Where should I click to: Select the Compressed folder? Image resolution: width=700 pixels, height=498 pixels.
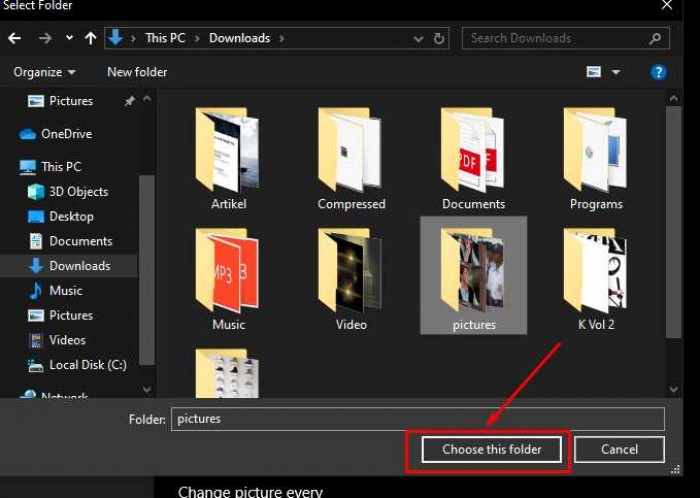(x=351, y=158)
